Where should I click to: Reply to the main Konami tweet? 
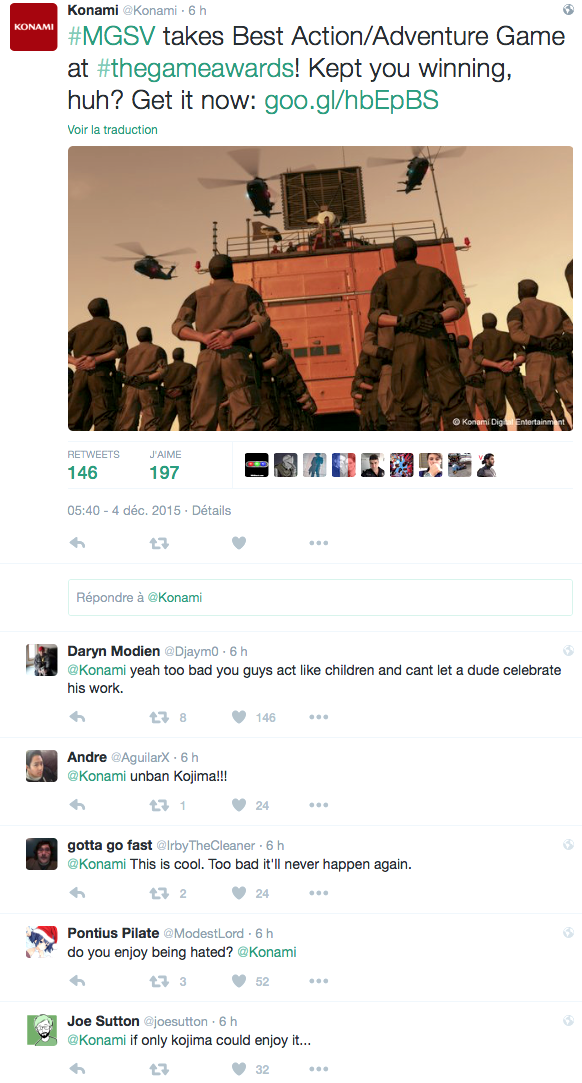(x=77, y=544)
